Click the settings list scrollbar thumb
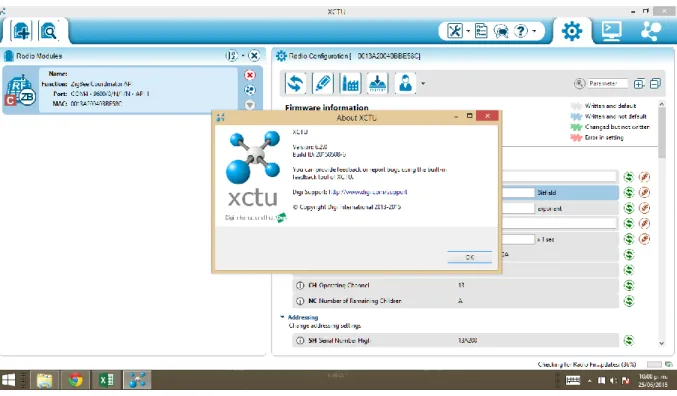The height and width of the screenshot is (396, 677). coord(662,133)
